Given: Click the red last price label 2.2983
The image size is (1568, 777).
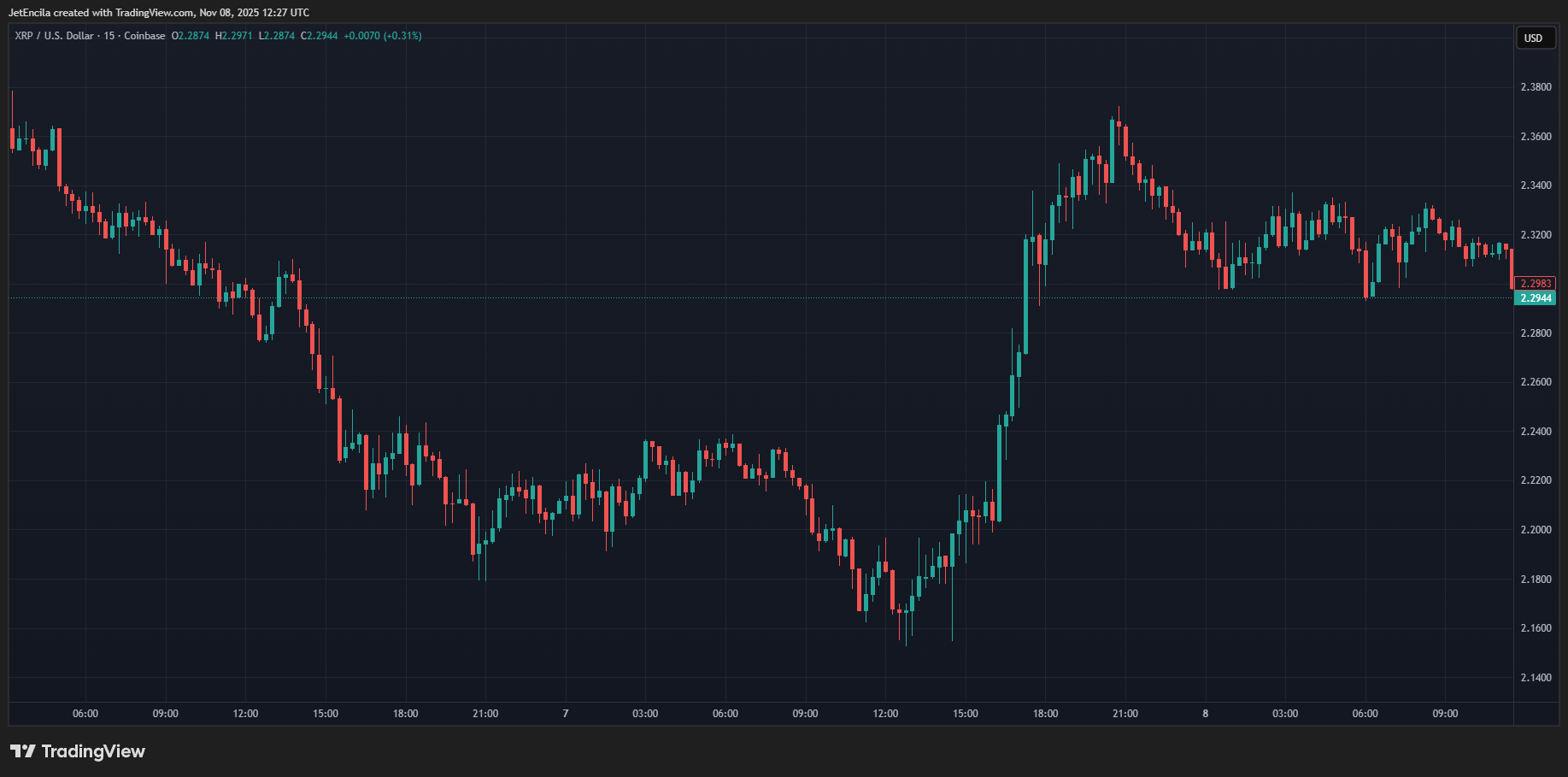Looking at the screenshot, I should (1536, 282).
